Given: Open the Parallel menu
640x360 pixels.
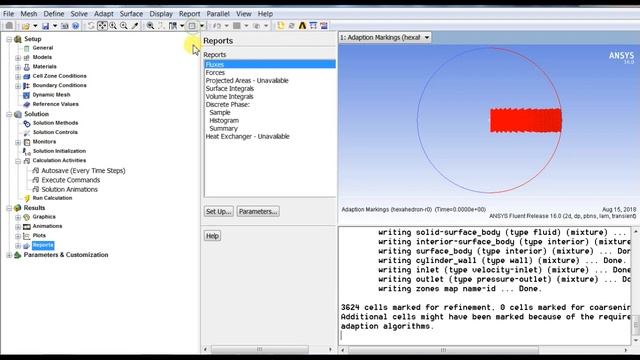Looking at the screenshot, I should pyautogui.click(x=218, y=14).
